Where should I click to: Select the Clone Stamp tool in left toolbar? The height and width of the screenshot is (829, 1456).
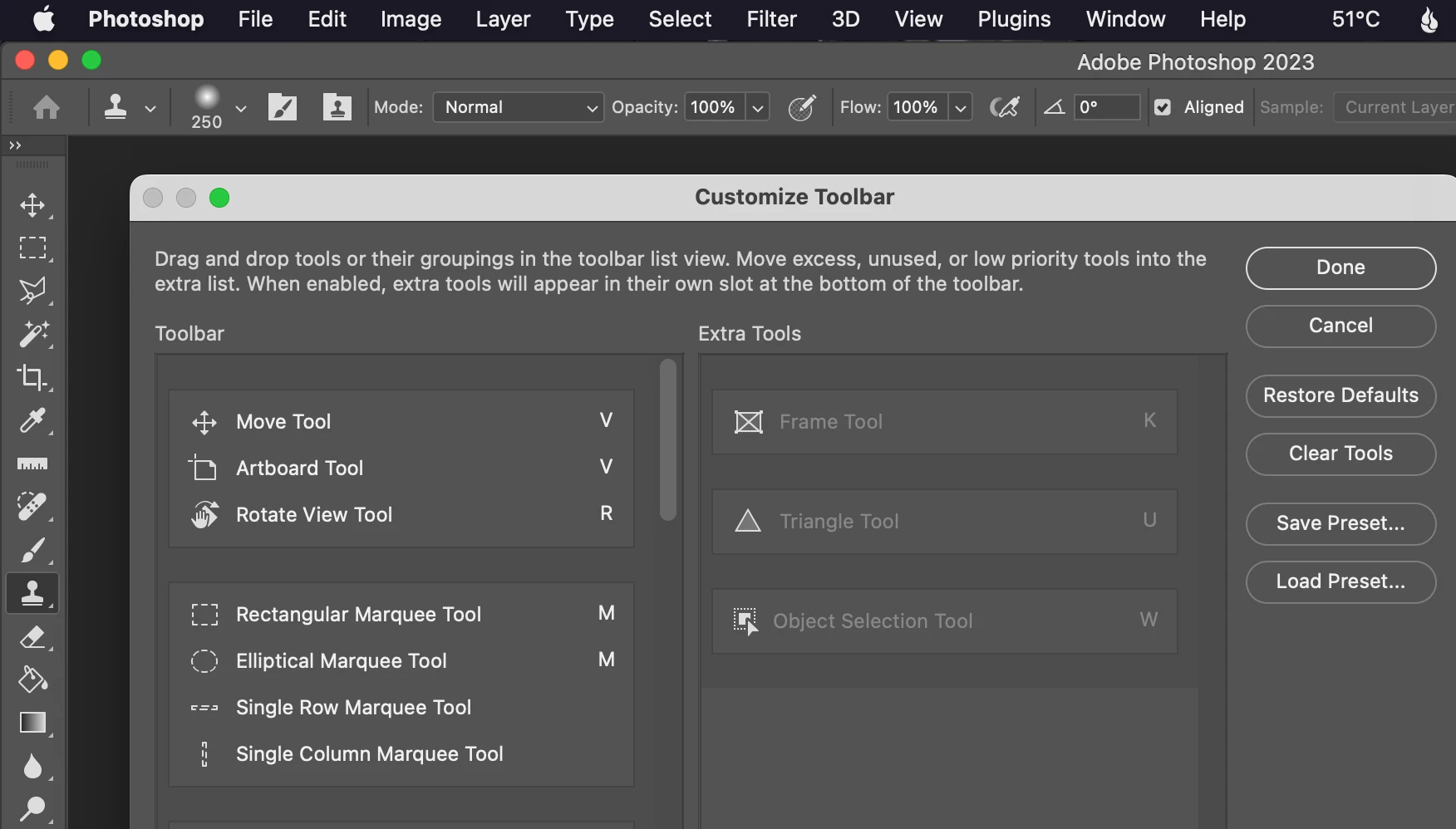click(x=32, y=593)
